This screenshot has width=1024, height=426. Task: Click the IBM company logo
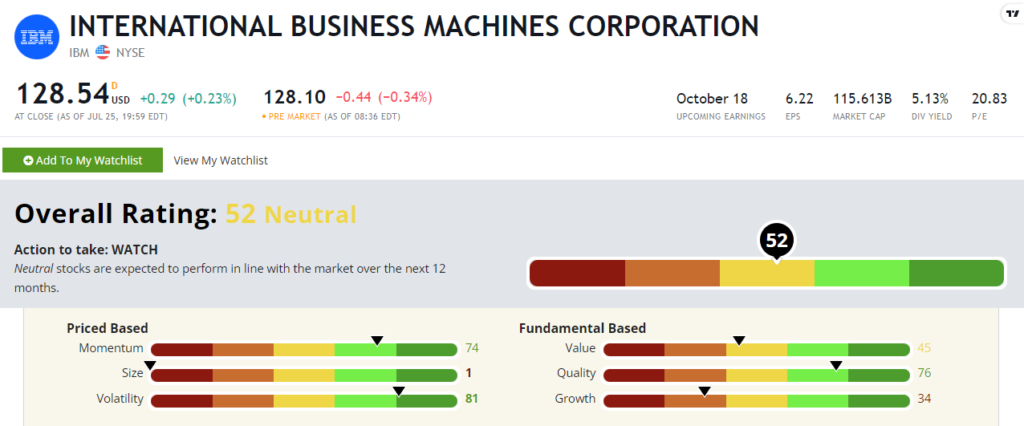(x=37, y=37)
